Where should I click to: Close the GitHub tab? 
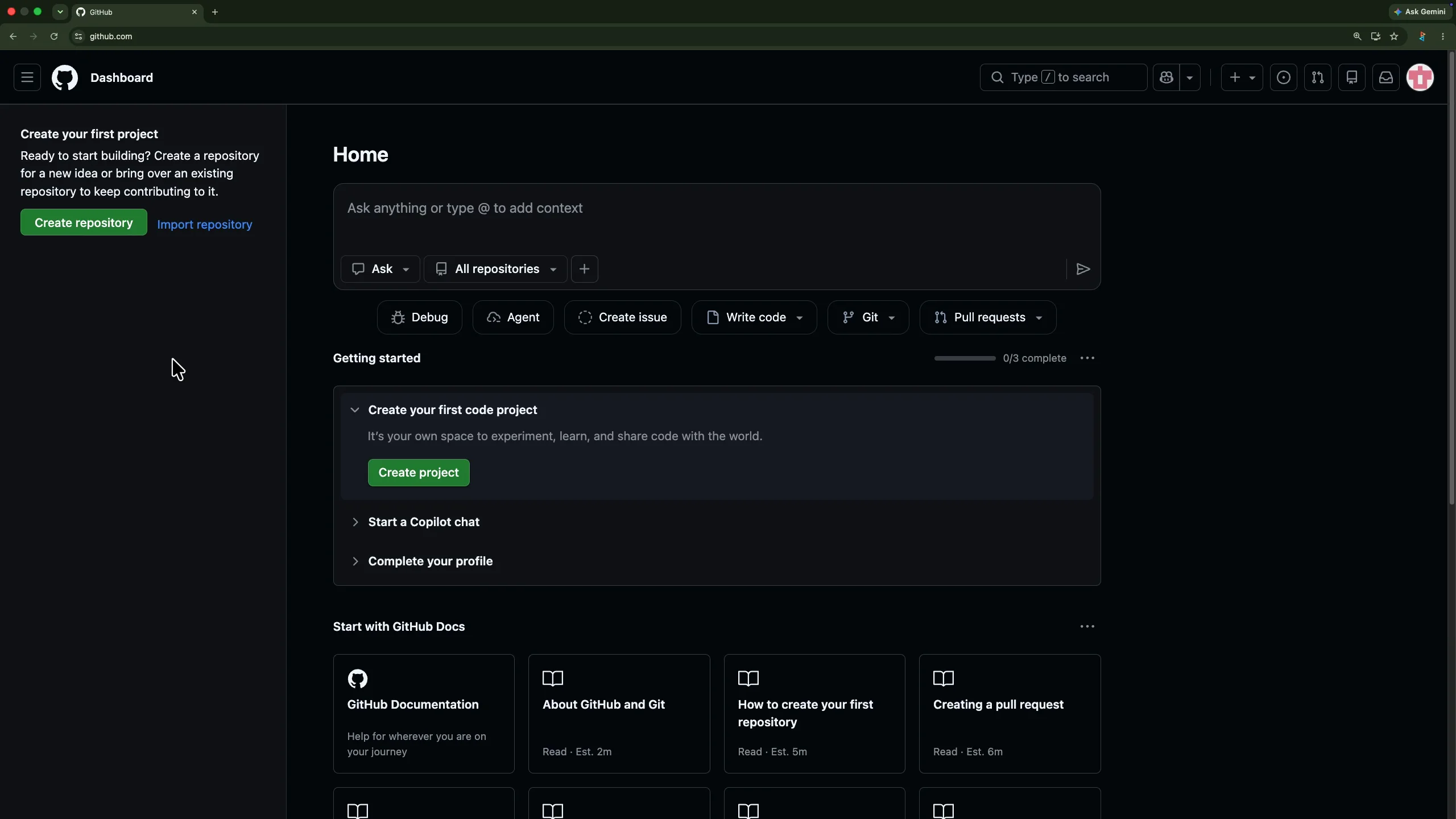coord(195,12)
